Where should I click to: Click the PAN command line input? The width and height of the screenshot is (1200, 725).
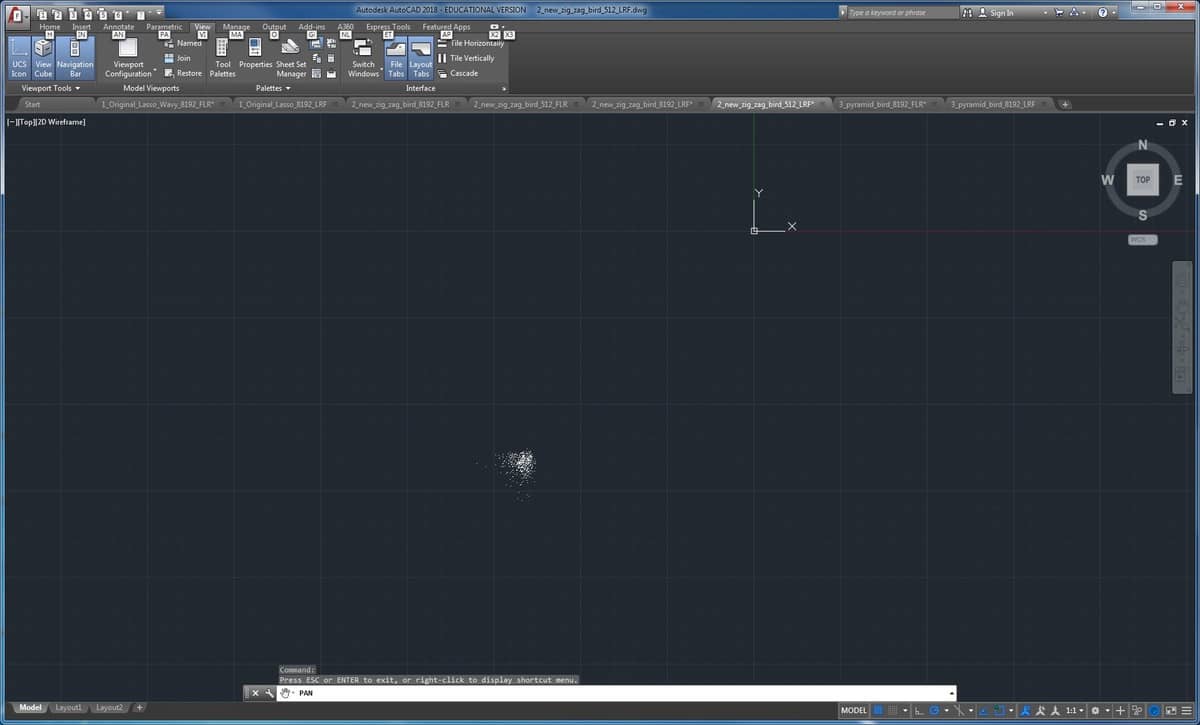pyautogui.click(x=620, y=693)
